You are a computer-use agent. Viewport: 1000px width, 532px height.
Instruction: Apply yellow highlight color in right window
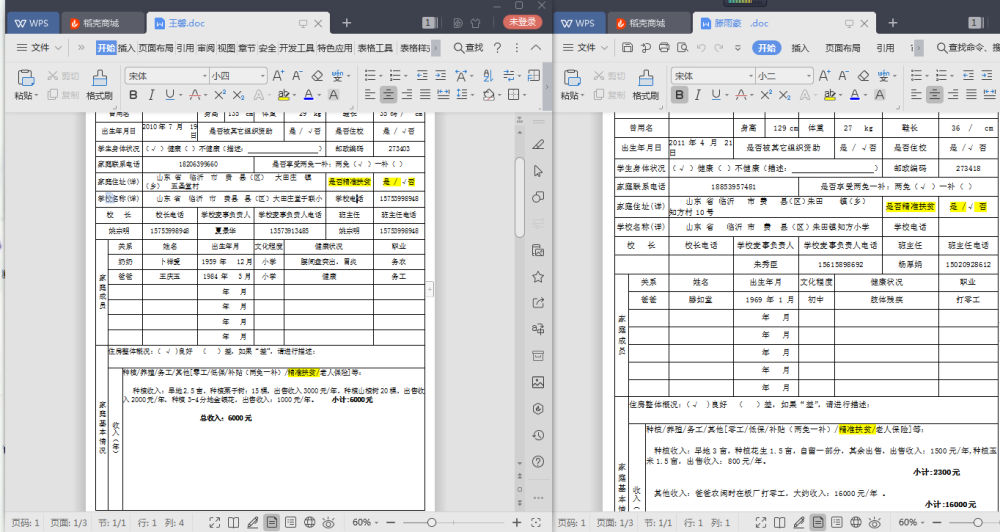tap(829, 94)
